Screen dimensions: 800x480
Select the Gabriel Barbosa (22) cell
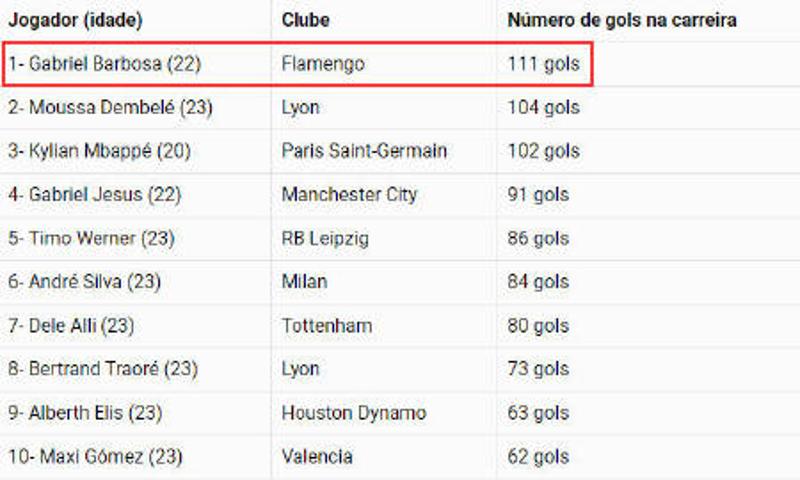click(x=105, y=64)
